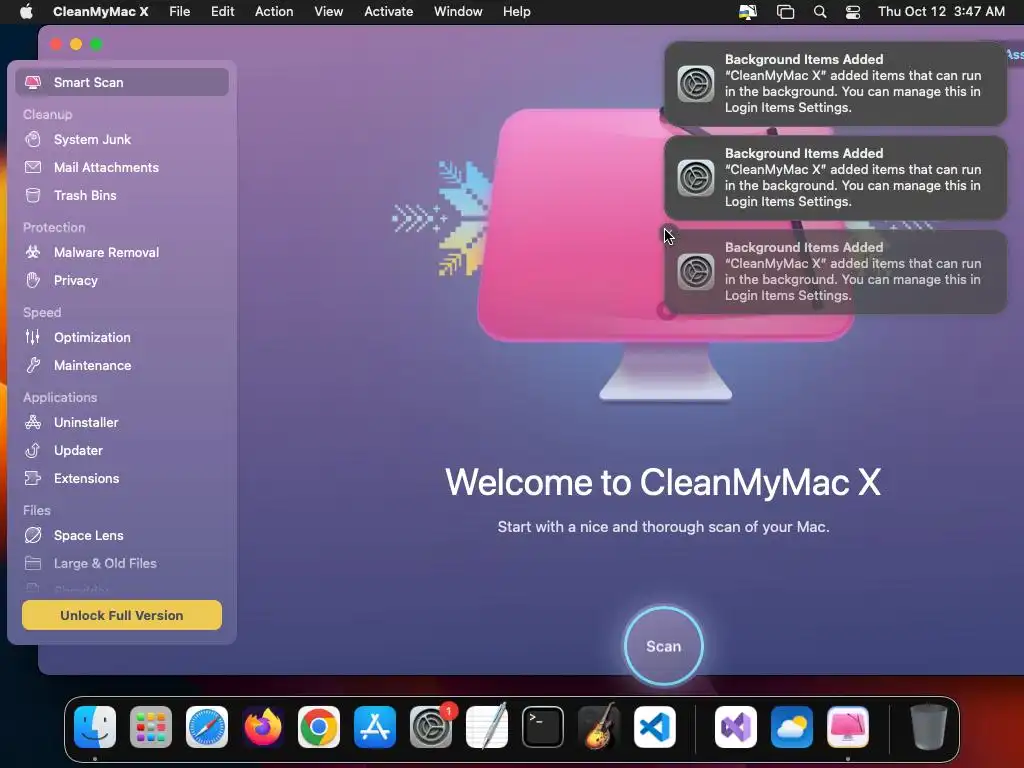Open Control Center in menu bar
1024x768 pixels.
852,12
